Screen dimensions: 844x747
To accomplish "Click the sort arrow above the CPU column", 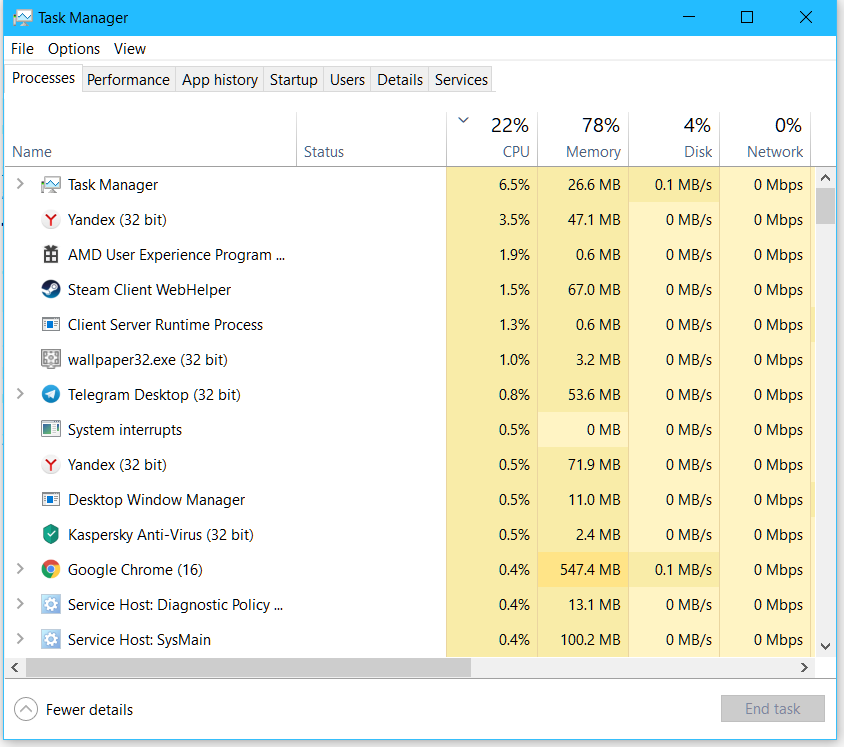I will tap(463, 120).
